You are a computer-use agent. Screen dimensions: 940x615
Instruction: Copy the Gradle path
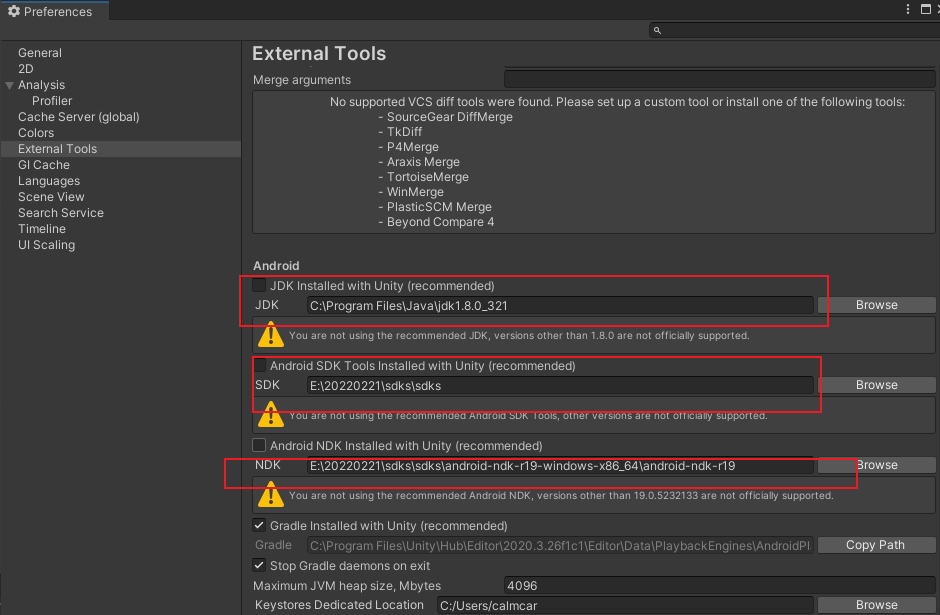point(876,545)
